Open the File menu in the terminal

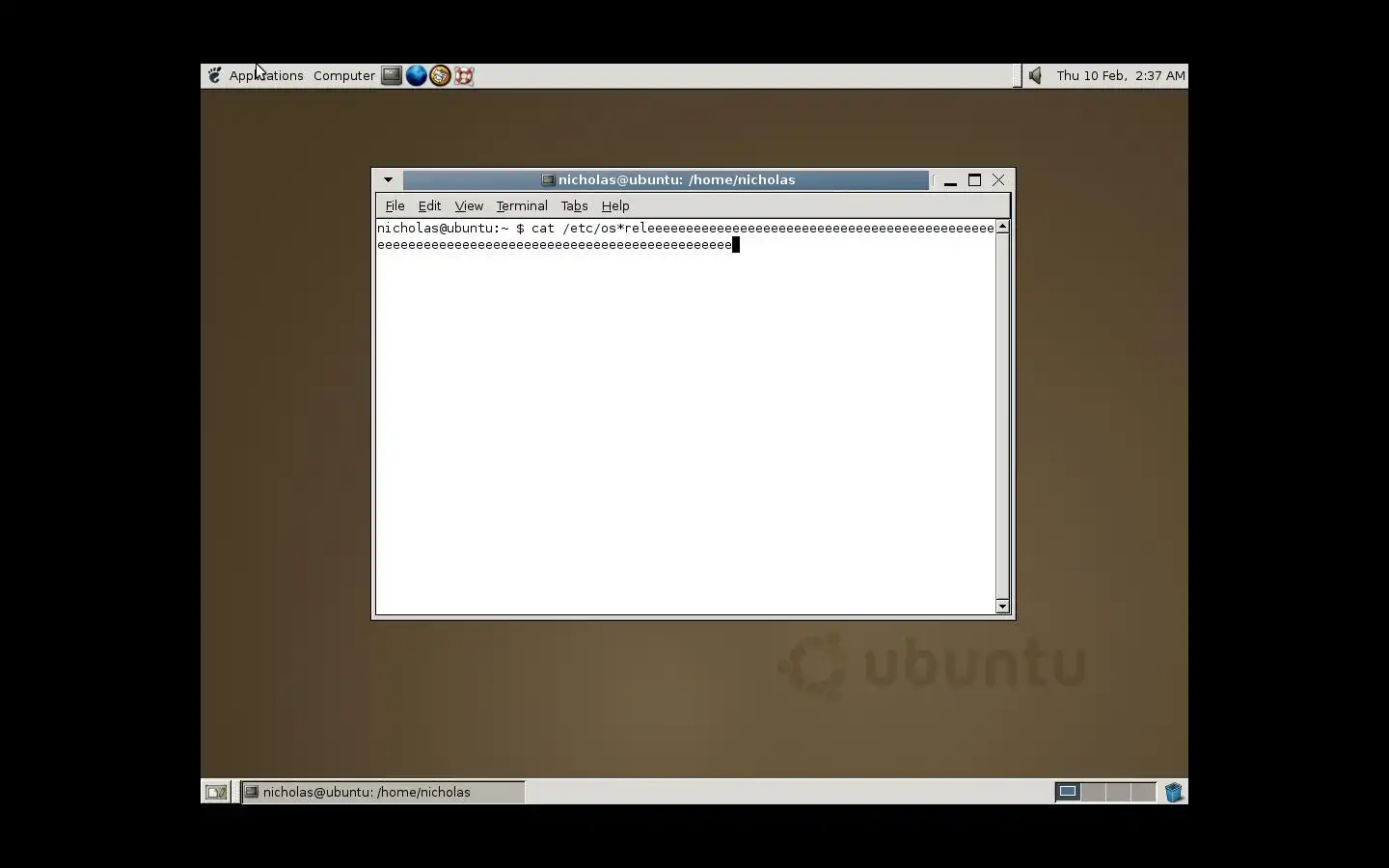(x=395, y=205)
